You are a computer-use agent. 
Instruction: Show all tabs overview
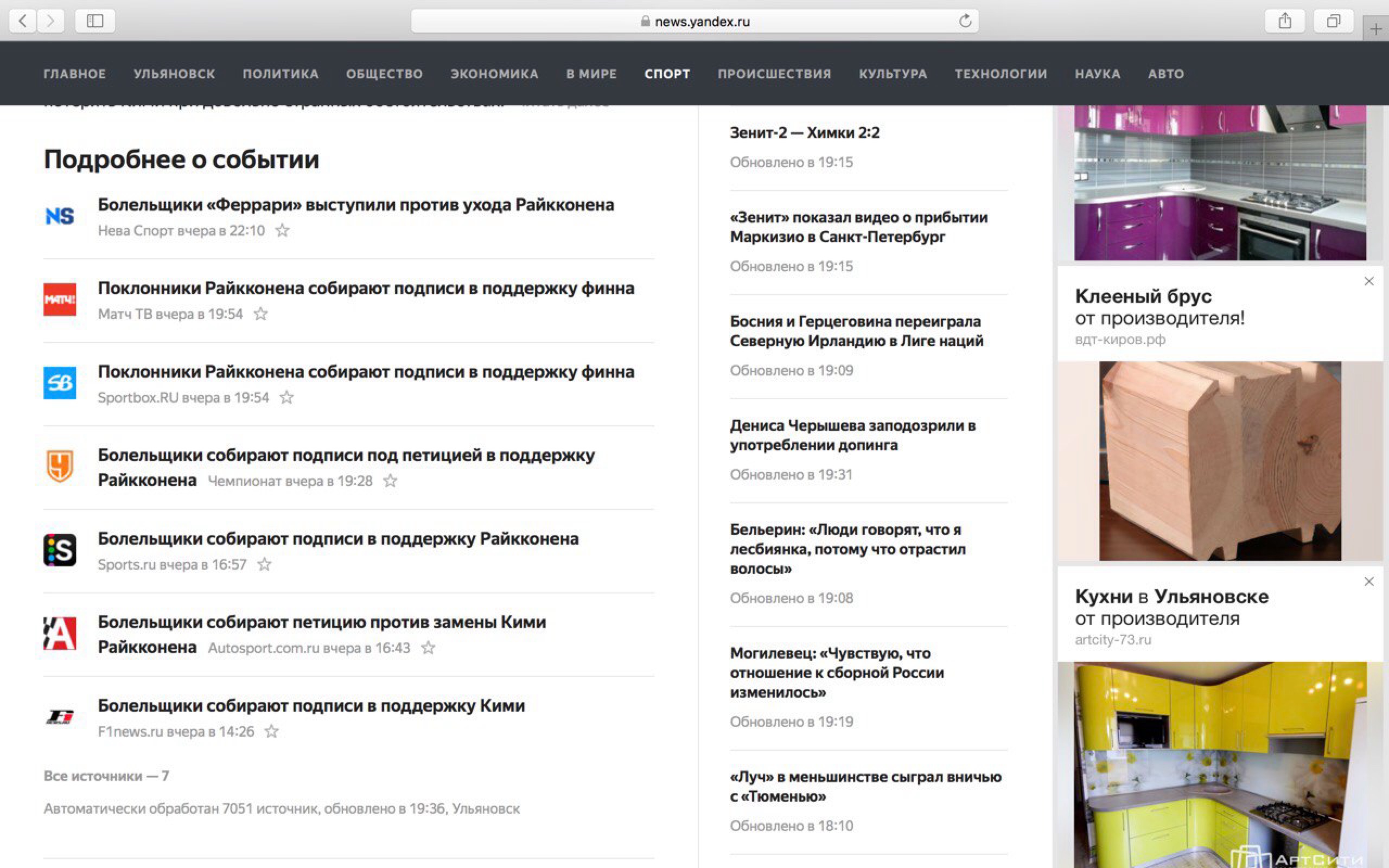click(1333, 21)
